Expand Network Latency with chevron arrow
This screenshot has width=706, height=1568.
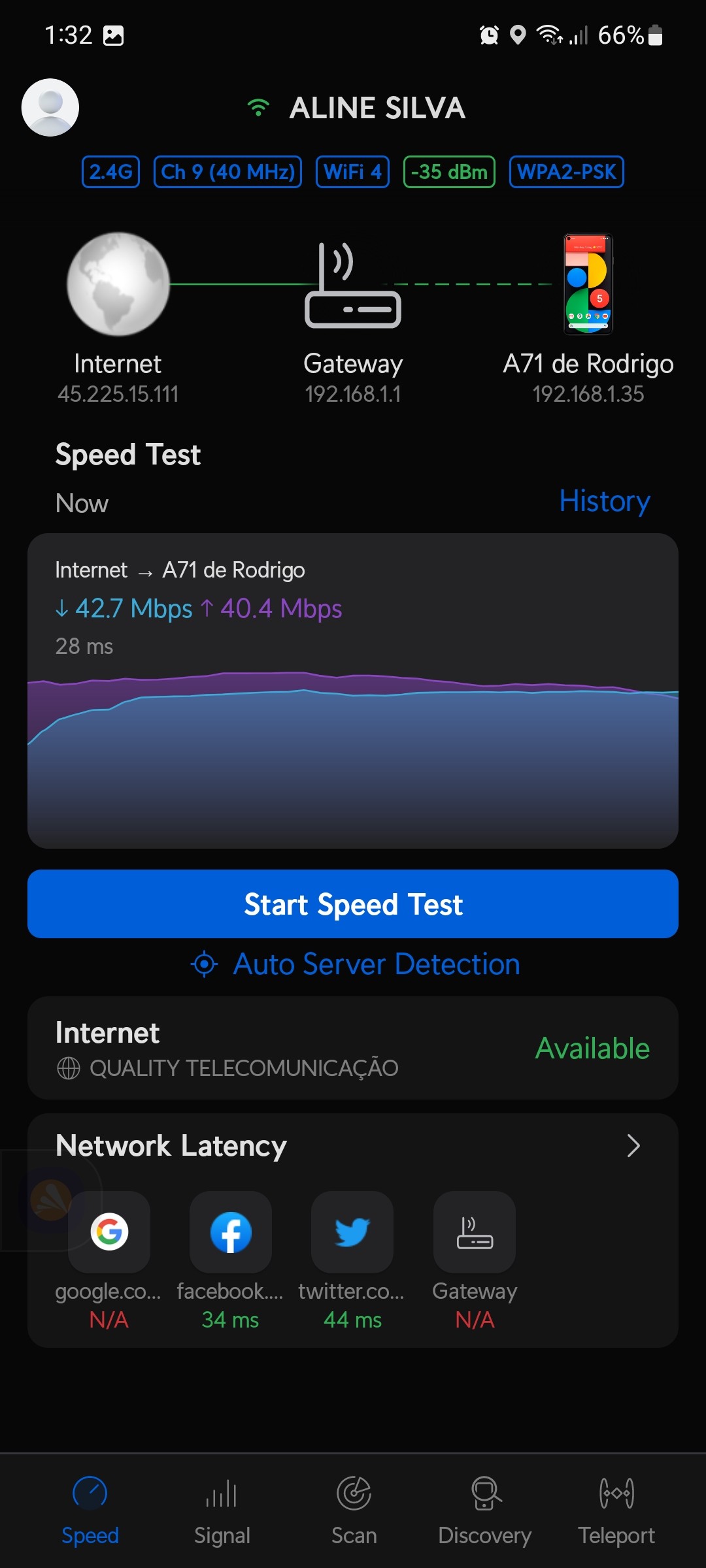[x=633, y=1146]
